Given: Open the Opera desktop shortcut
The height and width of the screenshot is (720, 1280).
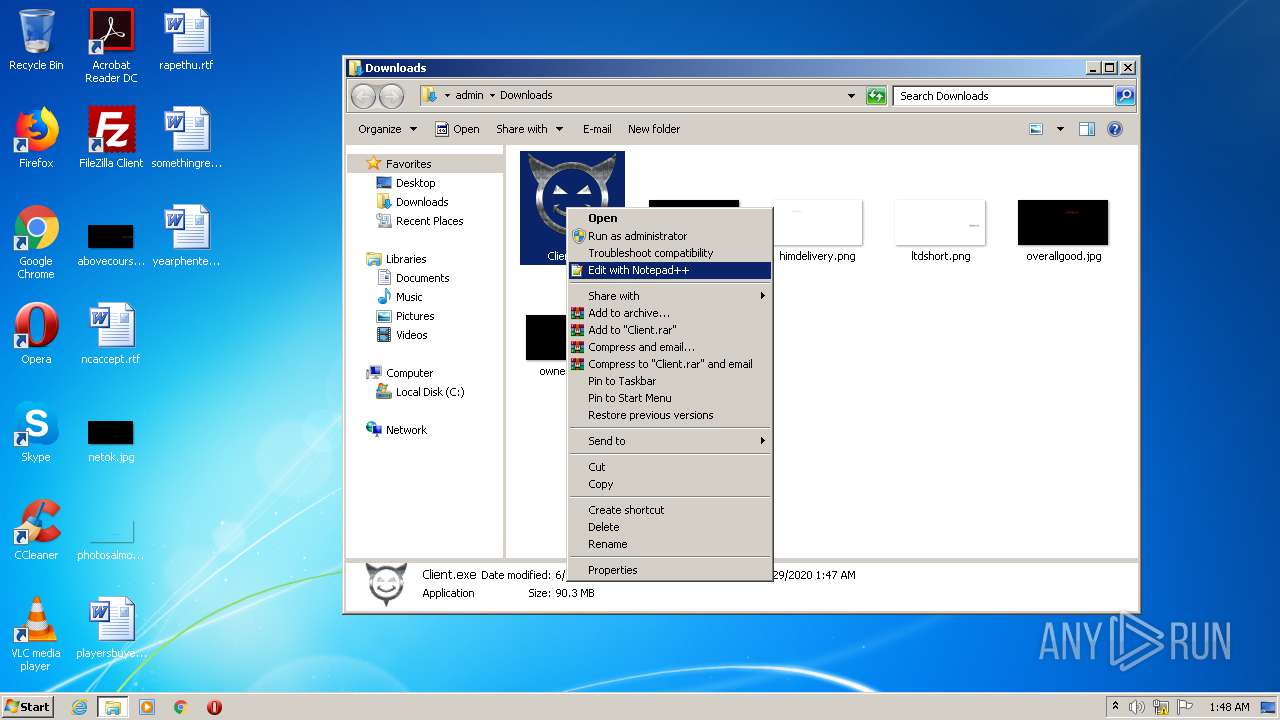Looking at the screenshot, I should click(x=36, y=334).
